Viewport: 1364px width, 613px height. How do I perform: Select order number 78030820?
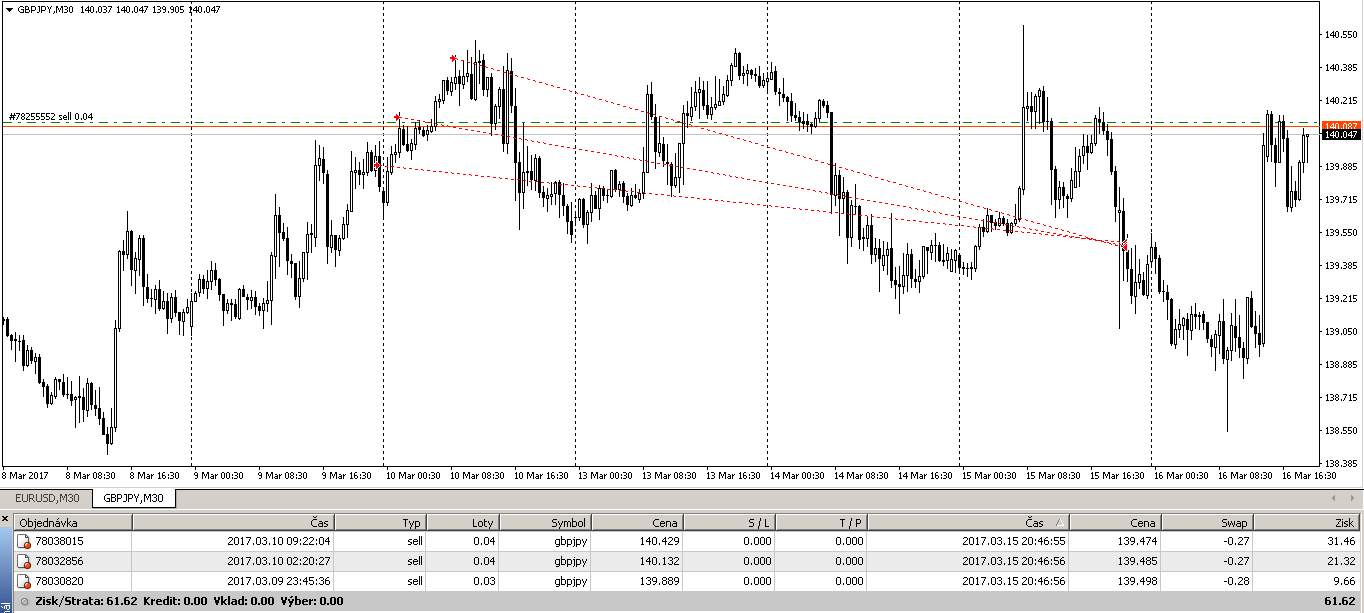(59, 580)
